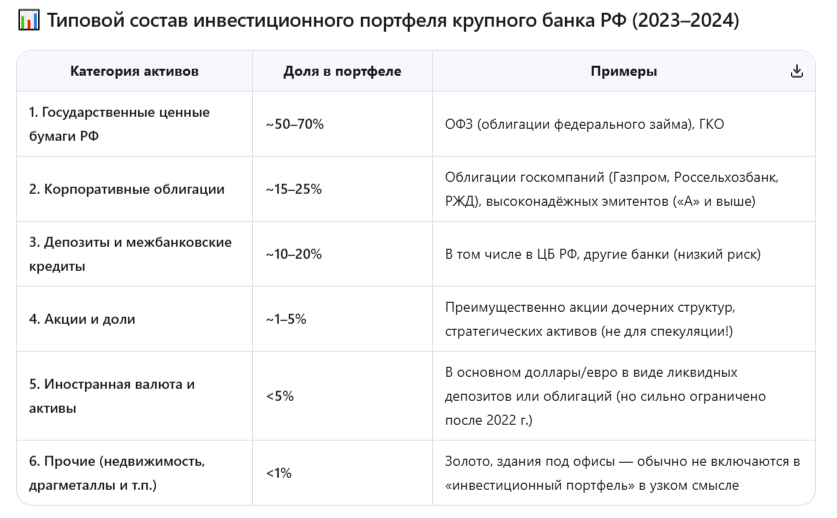837x518 pixels.
Task: Click the ОФЗ and ГКО examples cell
Action: [584, 124]
